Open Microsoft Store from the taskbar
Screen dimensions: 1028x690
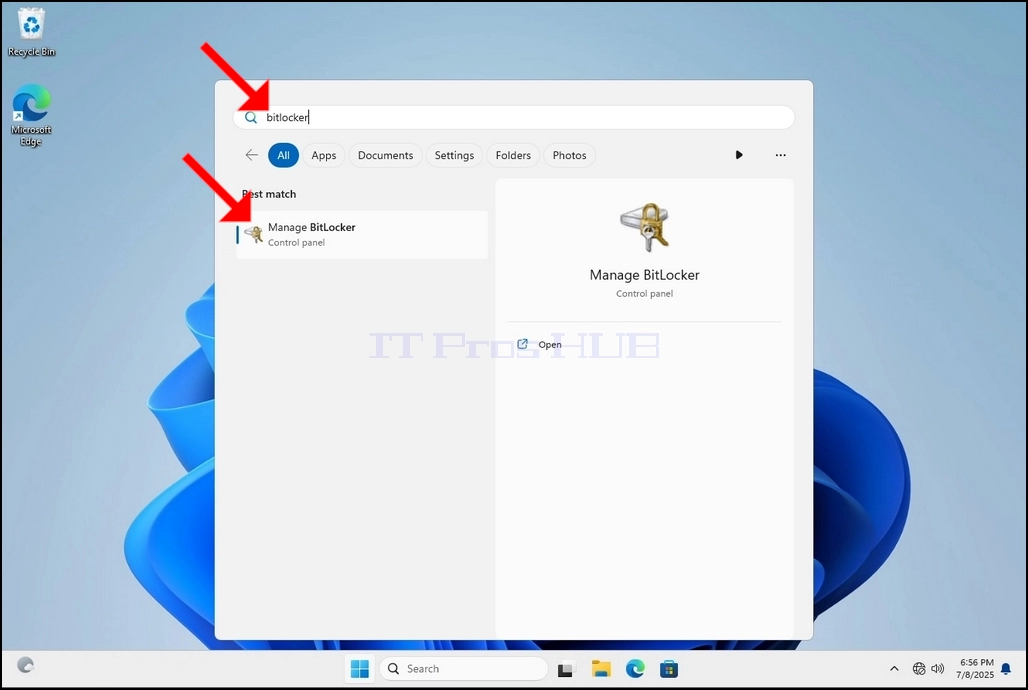pos(669,669)
